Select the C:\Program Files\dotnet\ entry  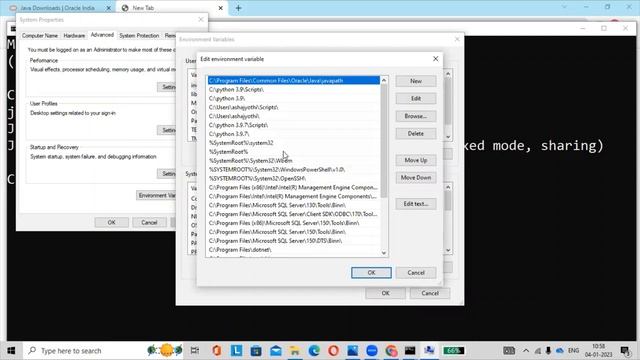(x=293, y=250)
